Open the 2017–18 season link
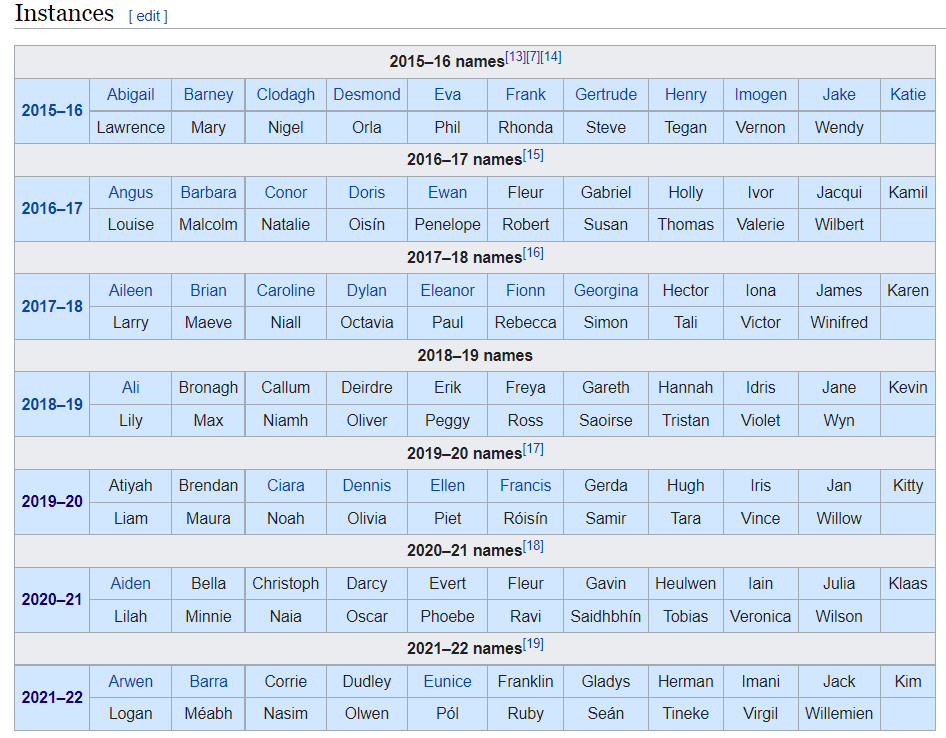This screenshot has height=738, width=946. (52, 307)
